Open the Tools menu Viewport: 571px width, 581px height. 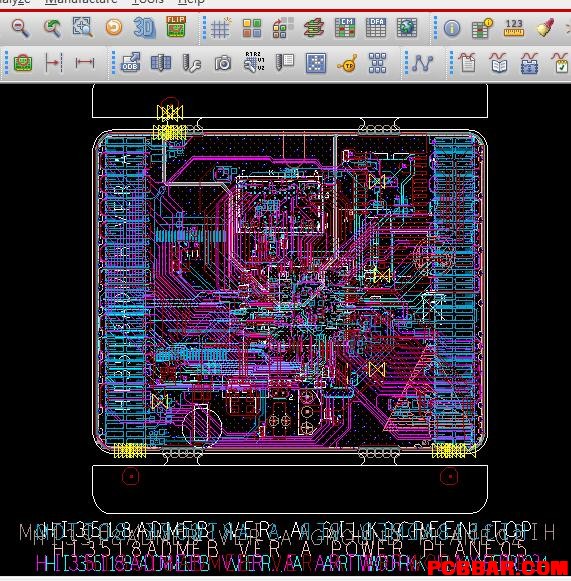click(x=148, y=2)
